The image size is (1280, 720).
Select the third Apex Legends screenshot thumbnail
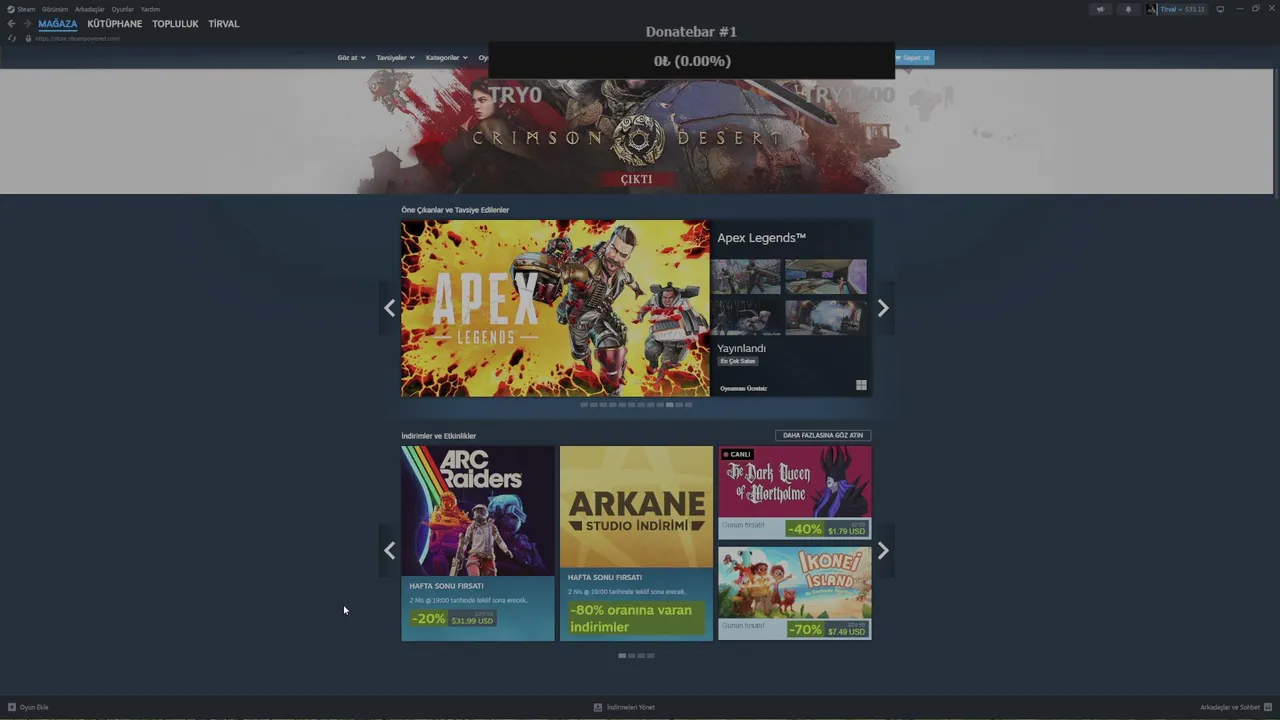tap(746, 317)
